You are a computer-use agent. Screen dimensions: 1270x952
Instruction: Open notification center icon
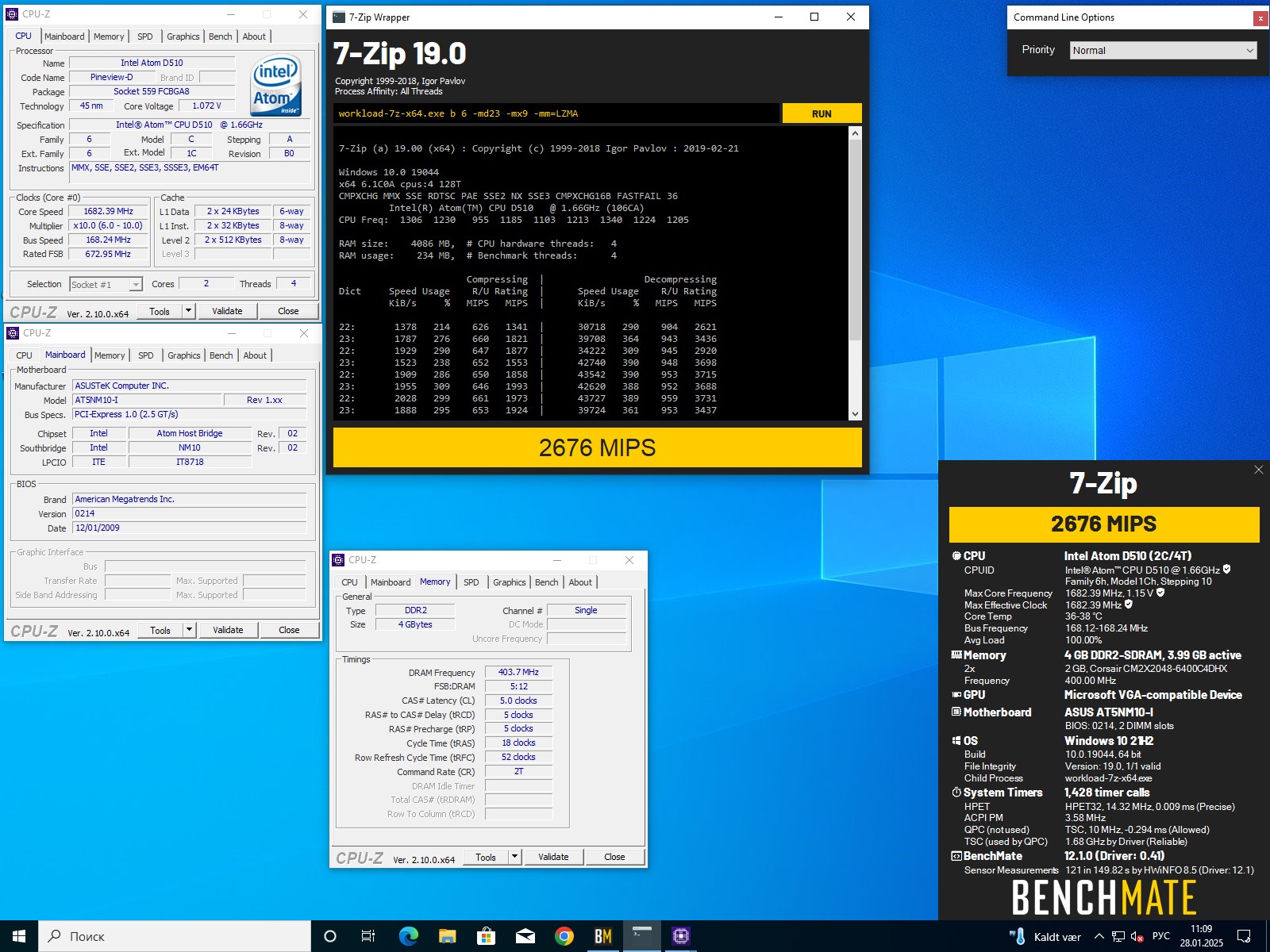1244,937
